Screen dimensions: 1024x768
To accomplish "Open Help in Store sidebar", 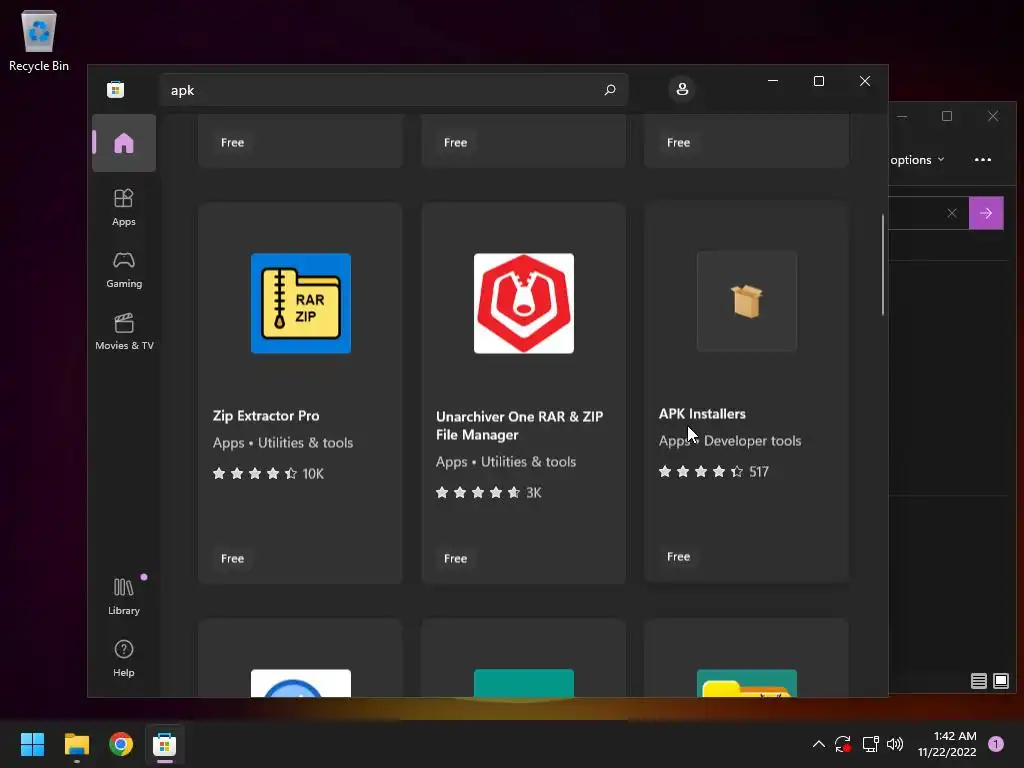I will (123, 658).
